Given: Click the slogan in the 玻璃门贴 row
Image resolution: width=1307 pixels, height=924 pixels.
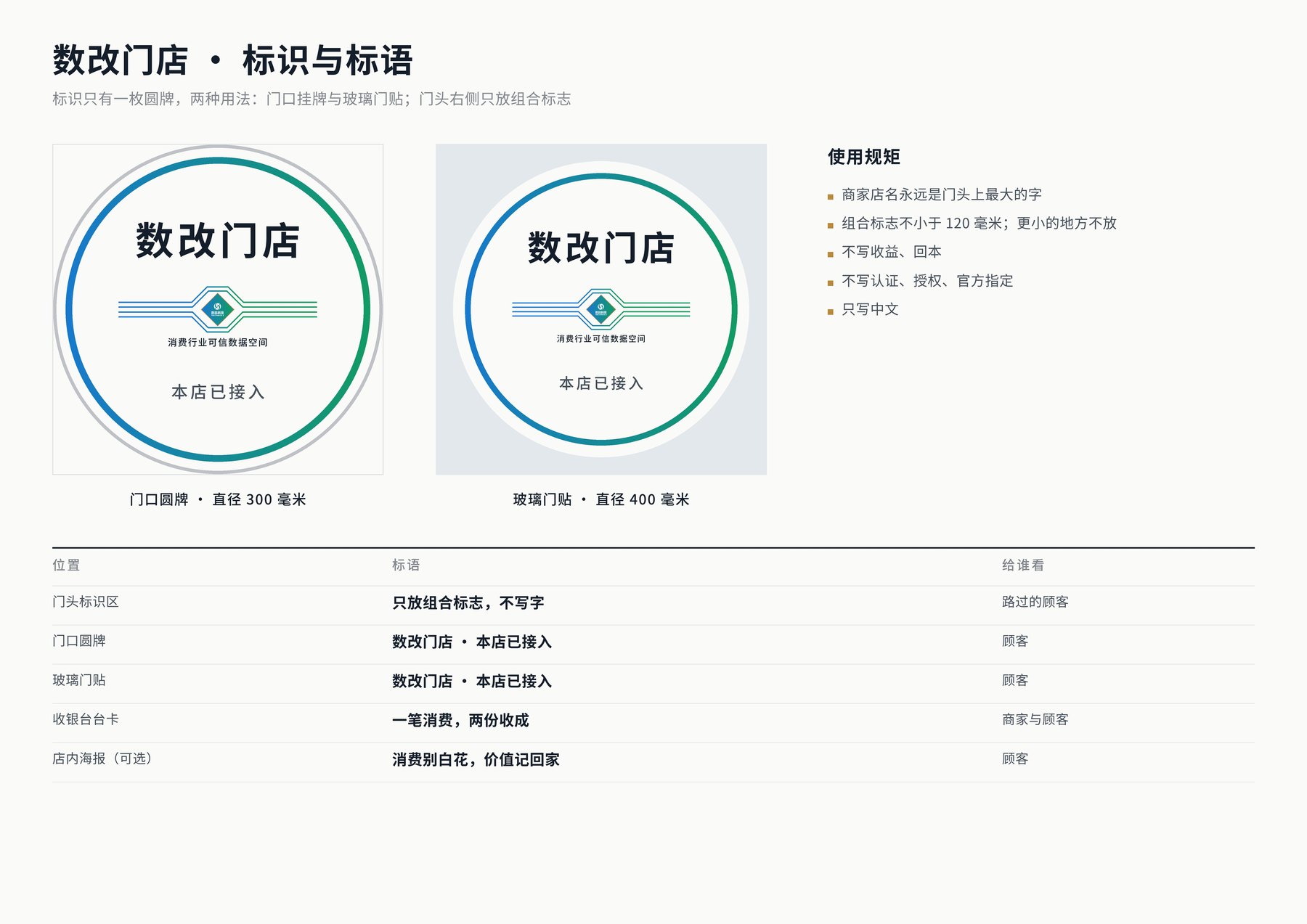Looking at the screenshot, I should pos(472,681).
